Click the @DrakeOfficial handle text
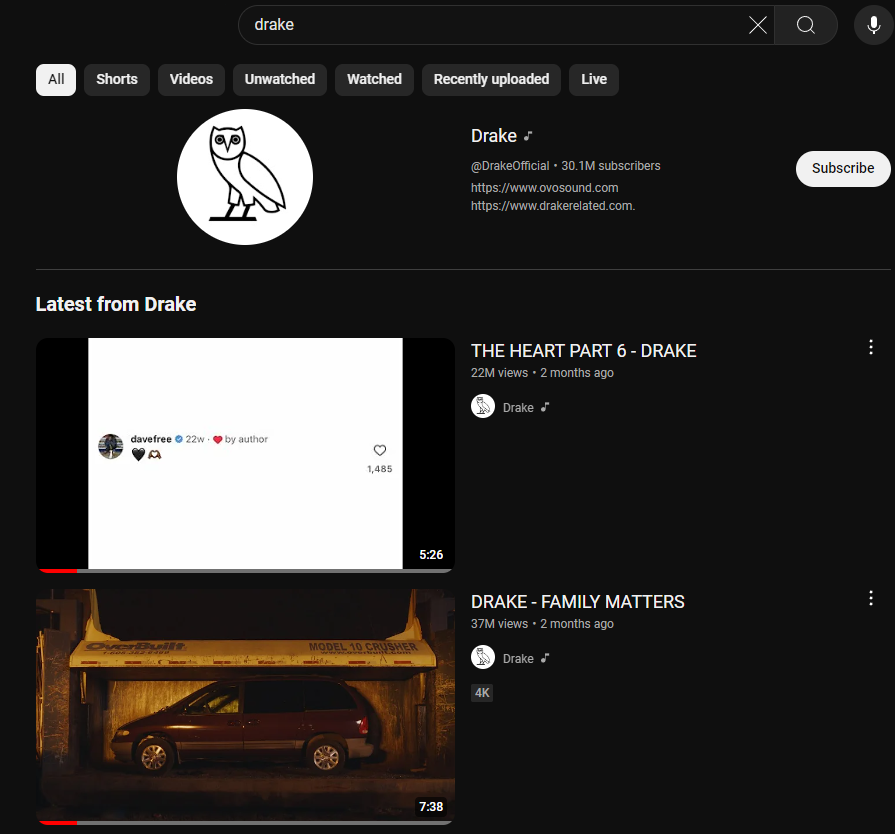 pos(510,166)
